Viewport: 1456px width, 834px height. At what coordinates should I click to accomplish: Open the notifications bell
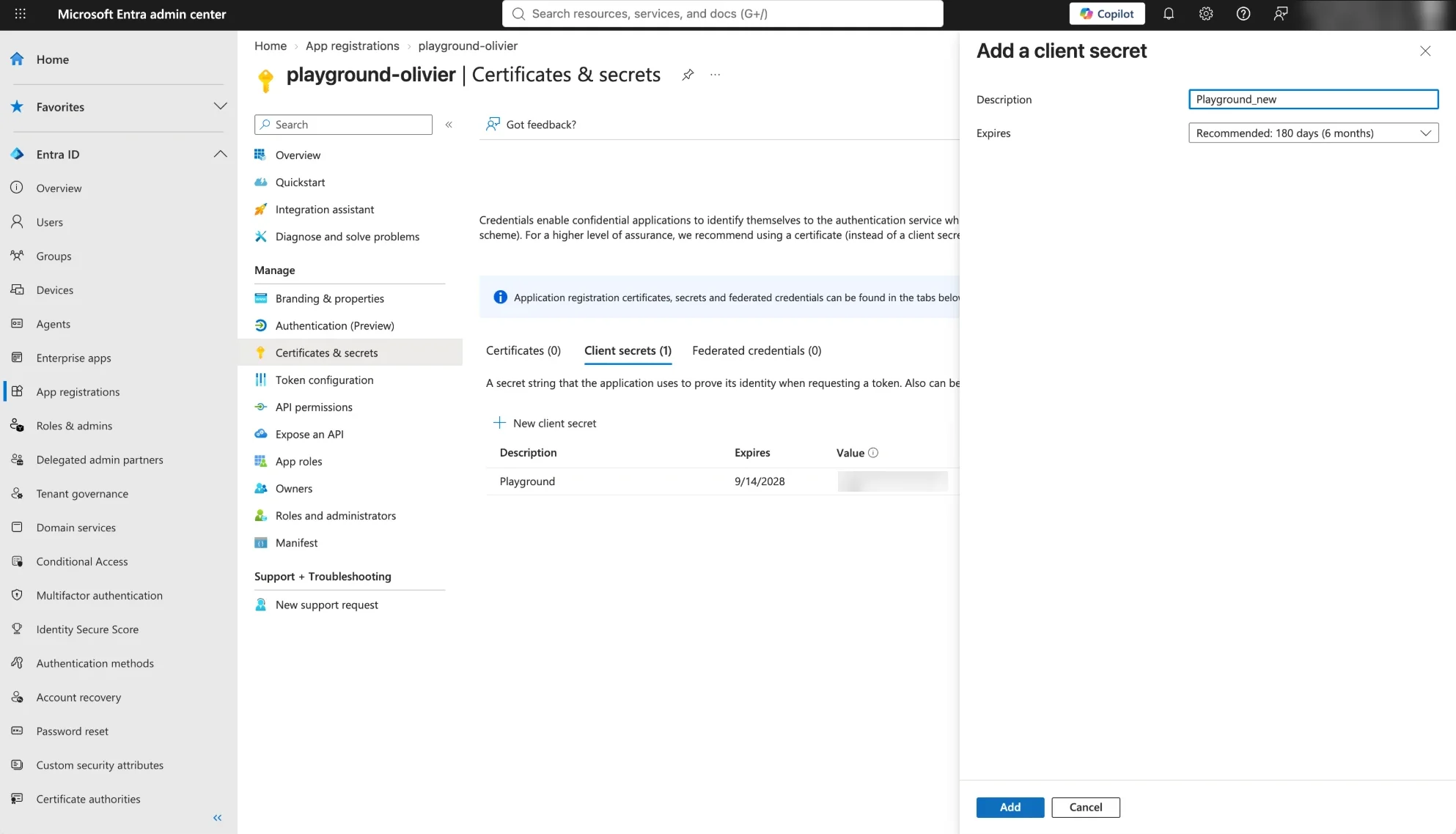pos(1169,14)
